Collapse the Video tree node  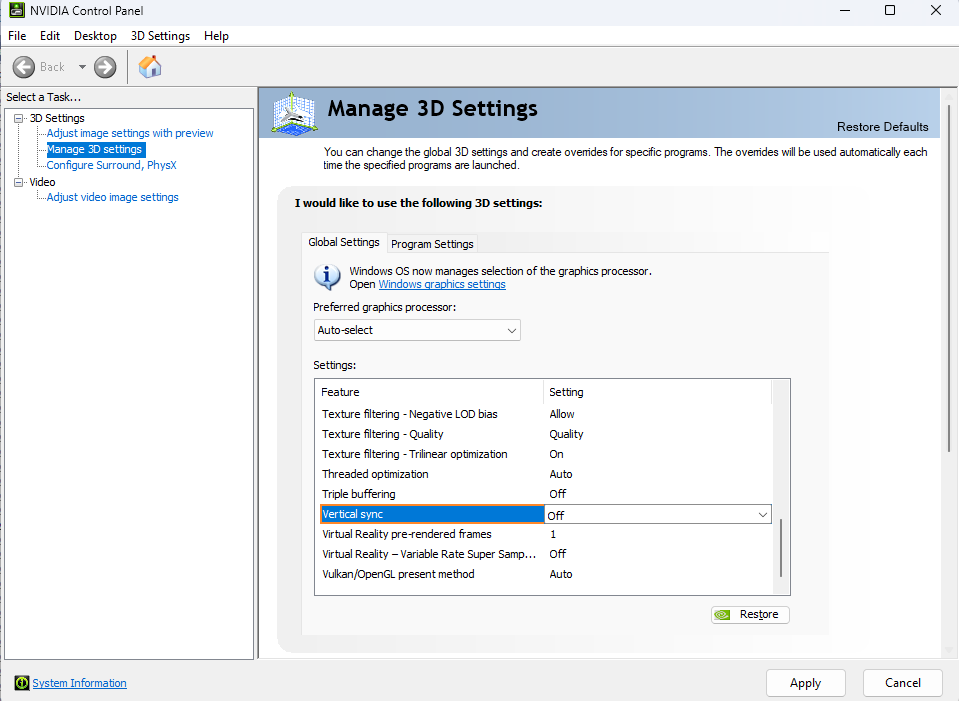[x=18, y=182]
